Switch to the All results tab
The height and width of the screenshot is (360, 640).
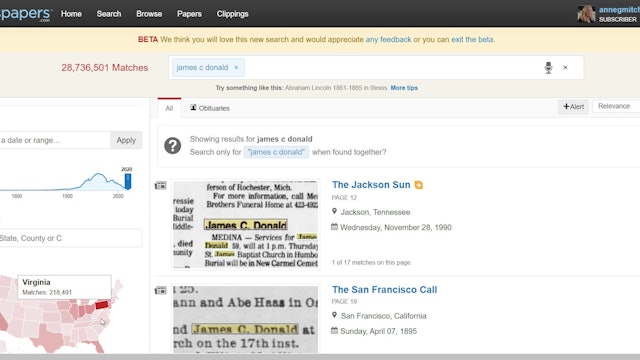coord(169,108)
